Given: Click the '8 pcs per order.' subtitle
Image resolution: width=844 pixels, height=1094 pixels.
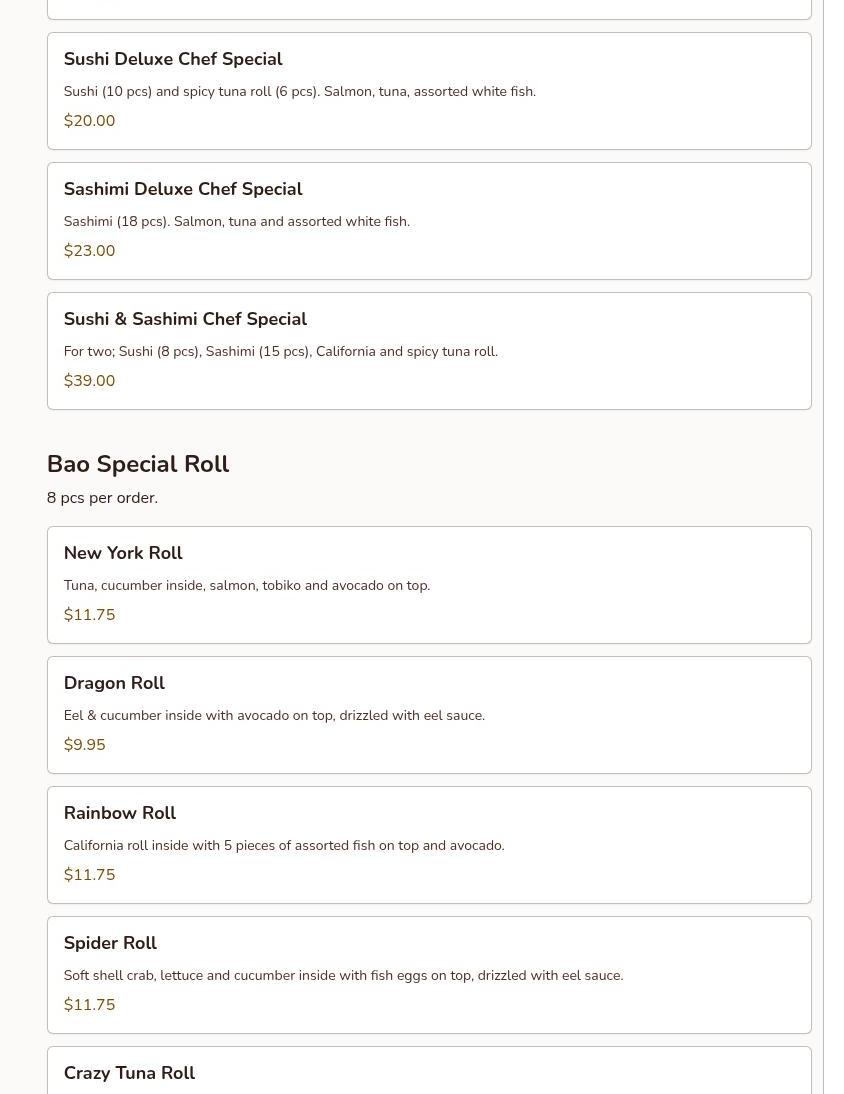Looking at the screenshot, I should (103, 498).
